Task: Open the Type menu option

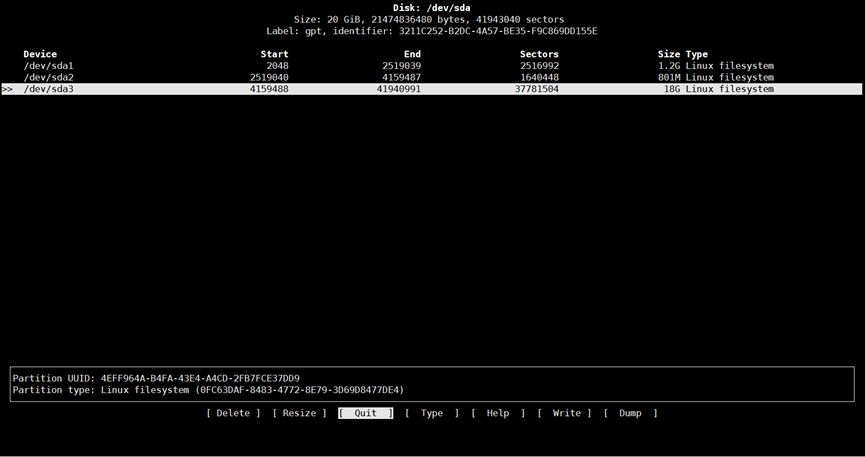Action: pyautogui.click(x=431, y=413)
